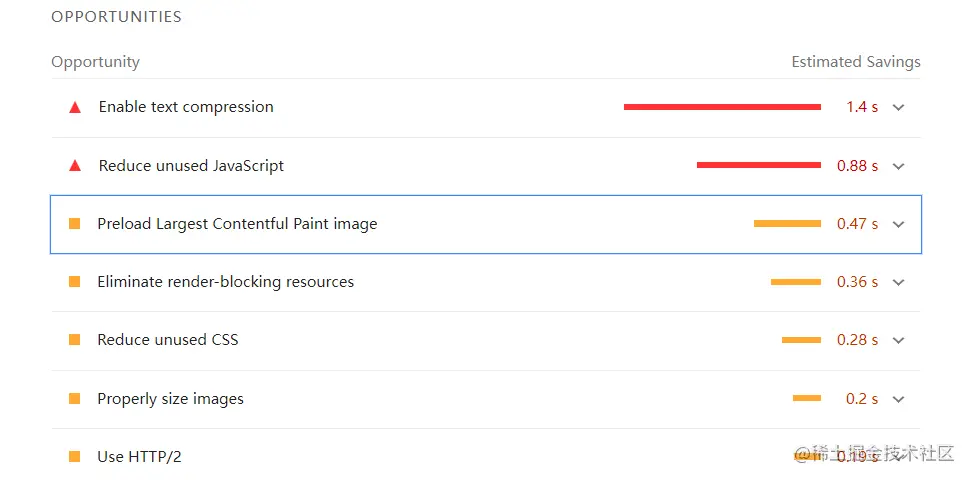The height and width of the screenshot is (480, 971).
Task: Expand the Reduce unused CSS chevron
Action: pyautogui.click(x=898, y=340)
